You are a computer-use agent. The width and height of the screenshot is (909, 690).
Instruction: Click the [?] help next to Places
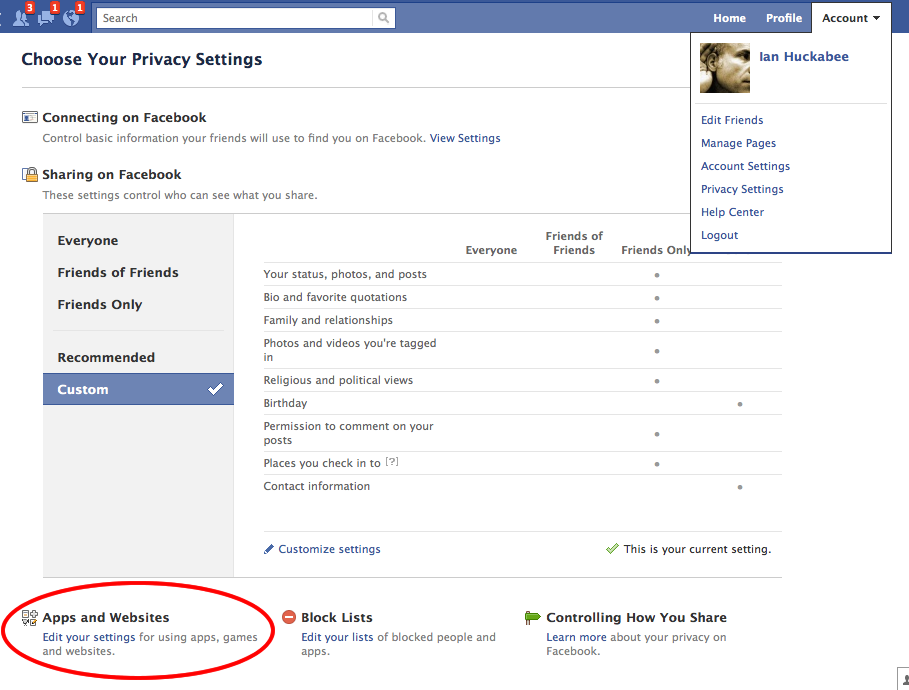(392, 462)
